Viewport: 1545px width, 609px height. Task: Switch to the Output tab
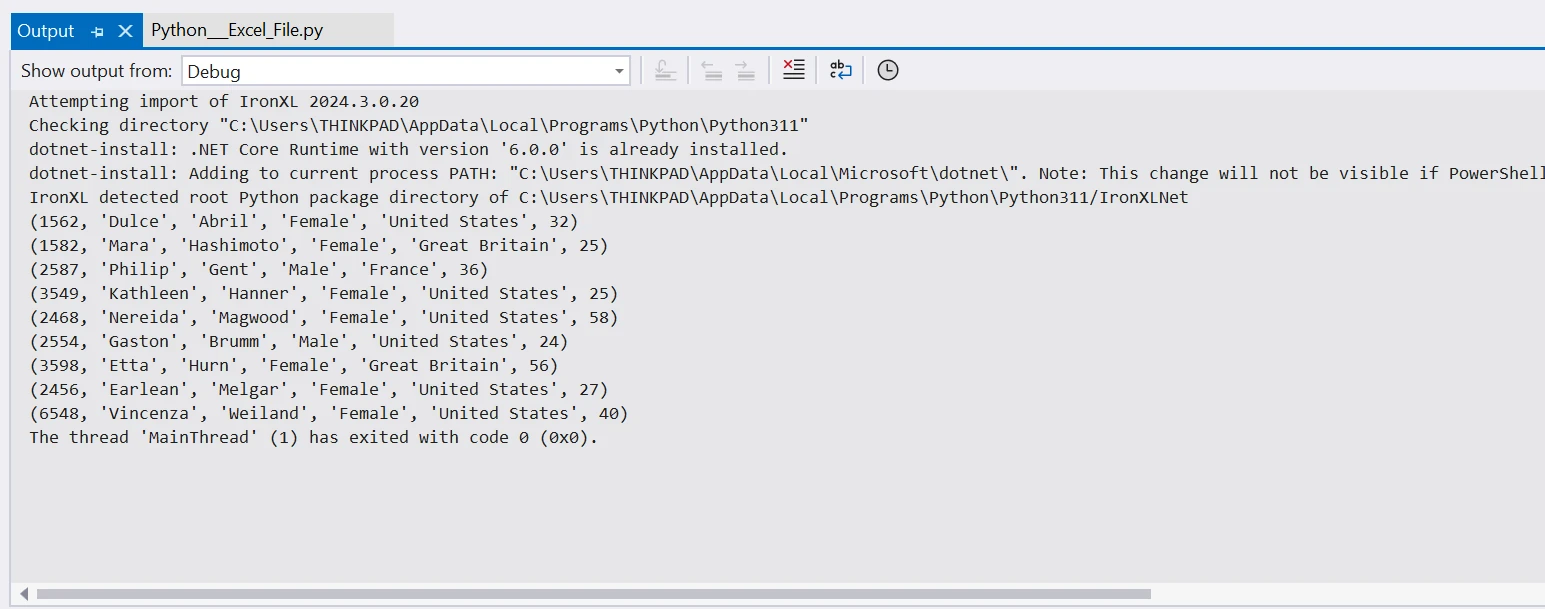(x=45, y=31)
